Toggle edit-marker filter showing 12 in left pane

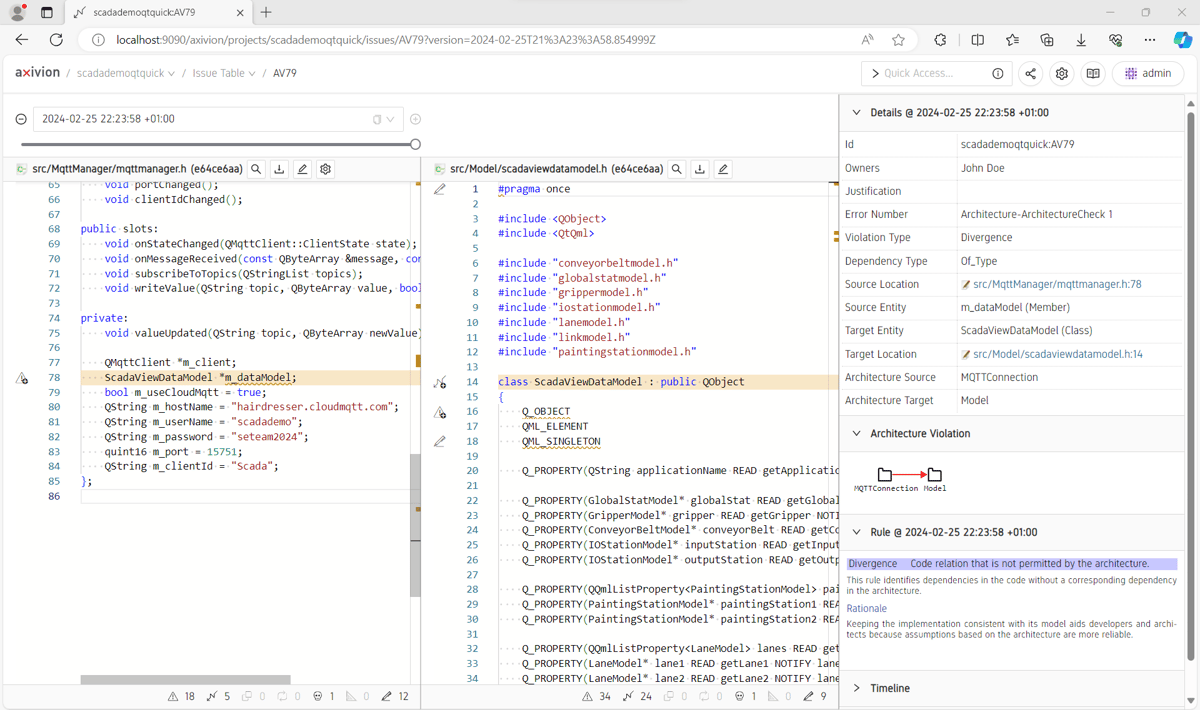(396, 696)
